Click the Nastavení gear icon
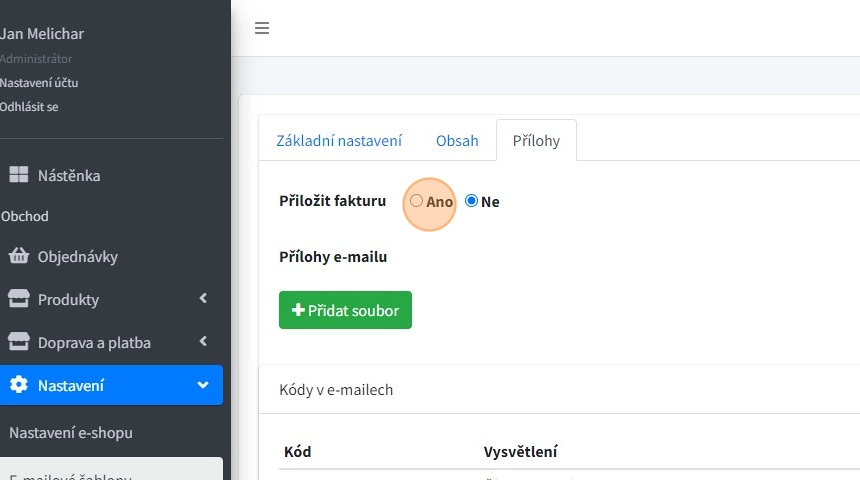Viewport: 860px width, 480px height. coord(19,385)
